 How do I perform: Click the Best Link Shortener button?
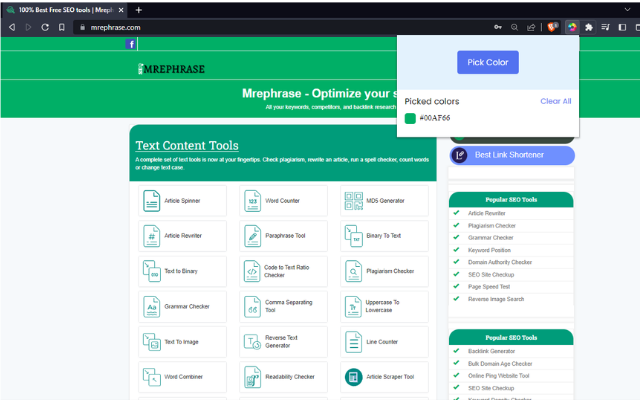coord(512,155)
